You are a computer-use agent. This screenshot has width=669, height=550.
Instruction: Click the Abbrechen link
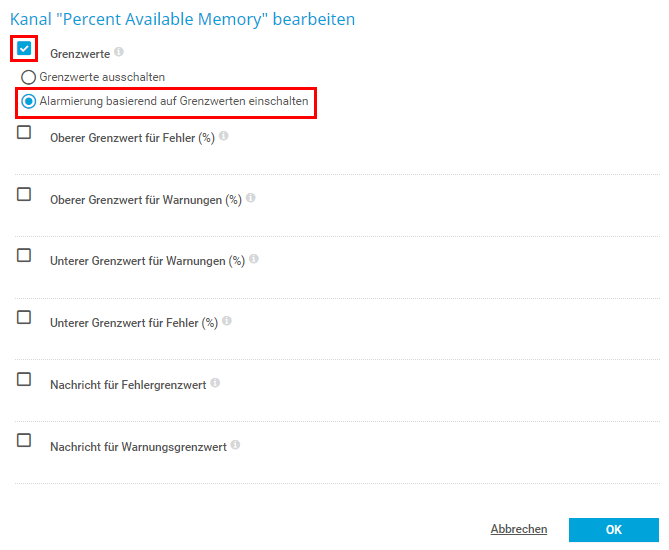[518, 529]
